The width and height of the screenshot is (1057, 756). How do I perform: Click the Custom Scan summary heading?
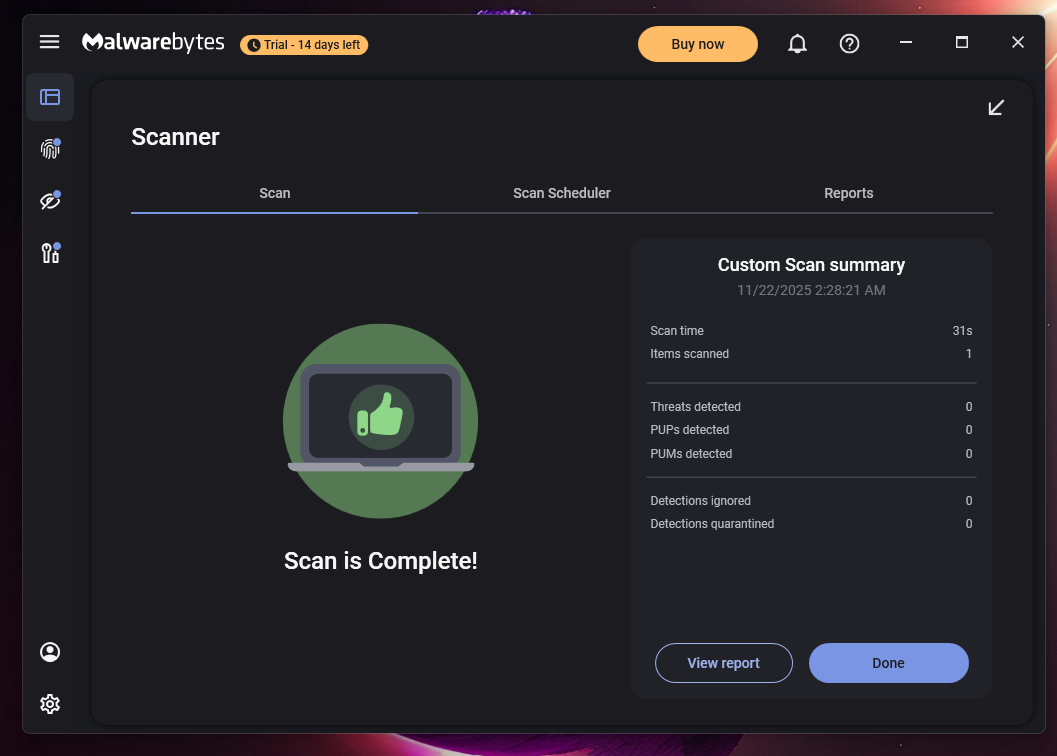click(811, 265)
